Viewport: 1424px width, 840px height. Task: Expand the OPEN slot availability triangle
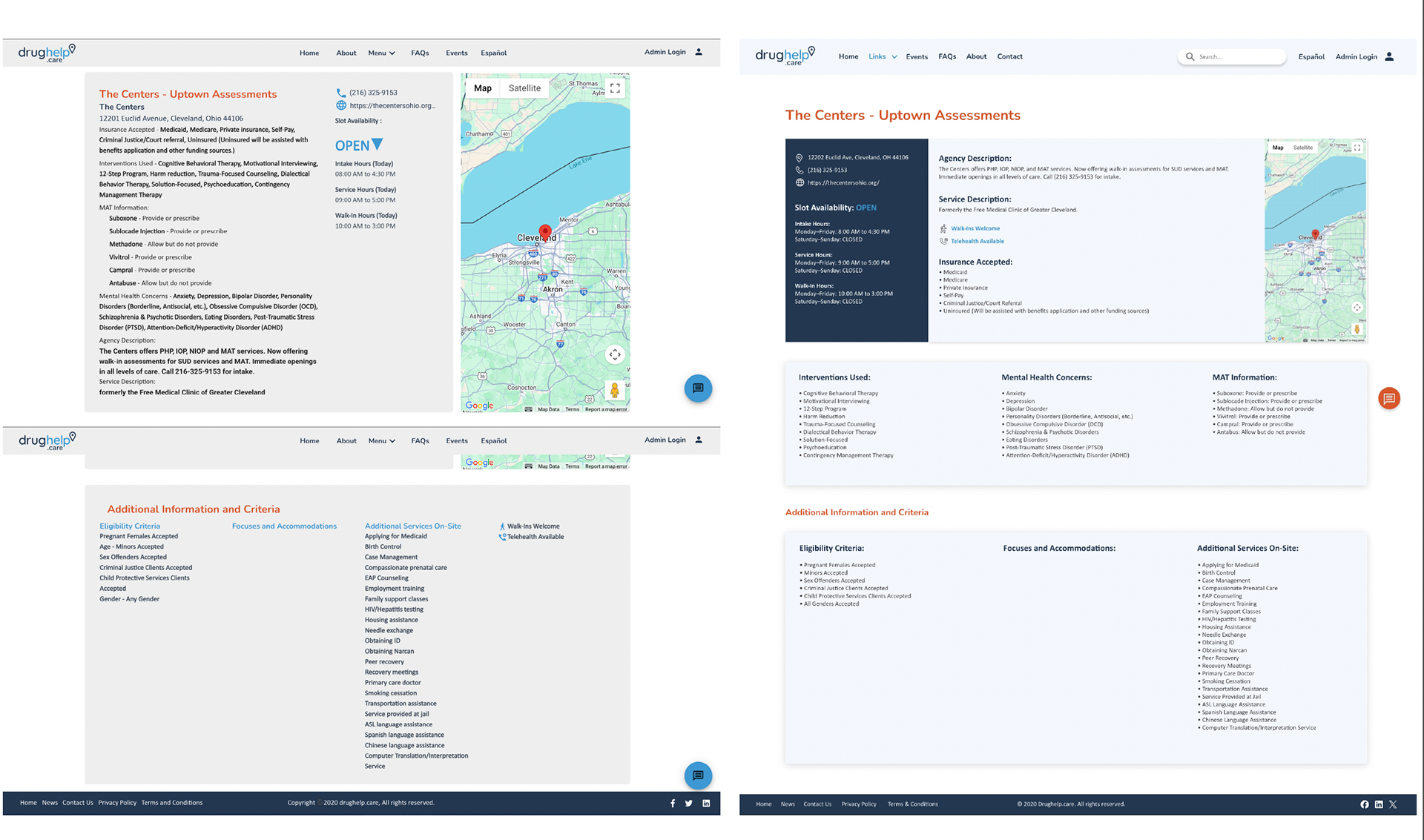[378, 144]
